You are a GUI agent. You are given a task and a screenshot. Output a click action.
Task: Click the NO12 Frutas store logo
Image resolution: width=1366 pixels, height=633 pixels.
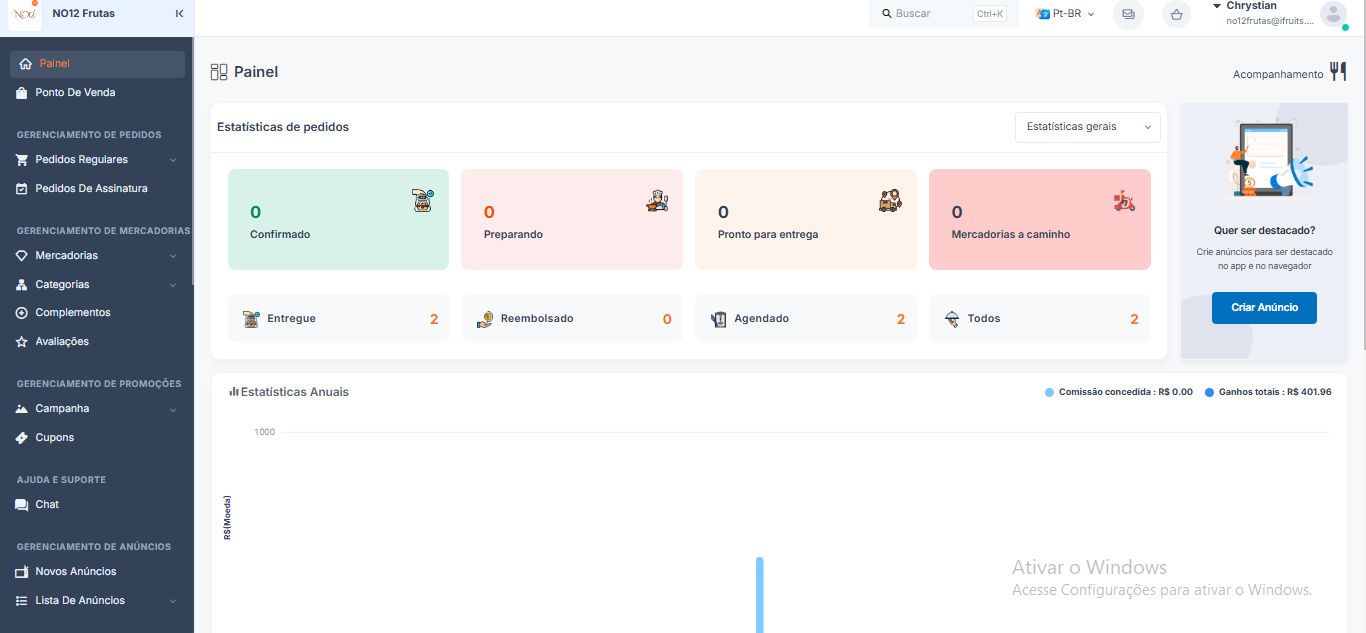coord(24,14)
